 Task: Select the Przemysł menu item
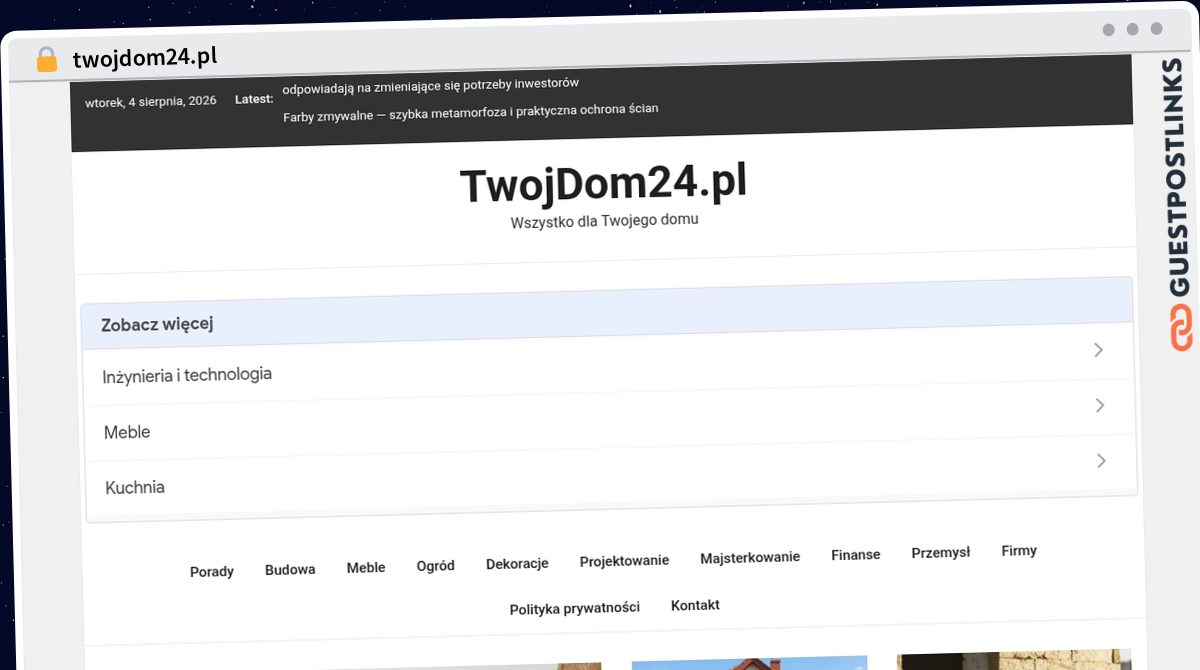pos(941,552)
